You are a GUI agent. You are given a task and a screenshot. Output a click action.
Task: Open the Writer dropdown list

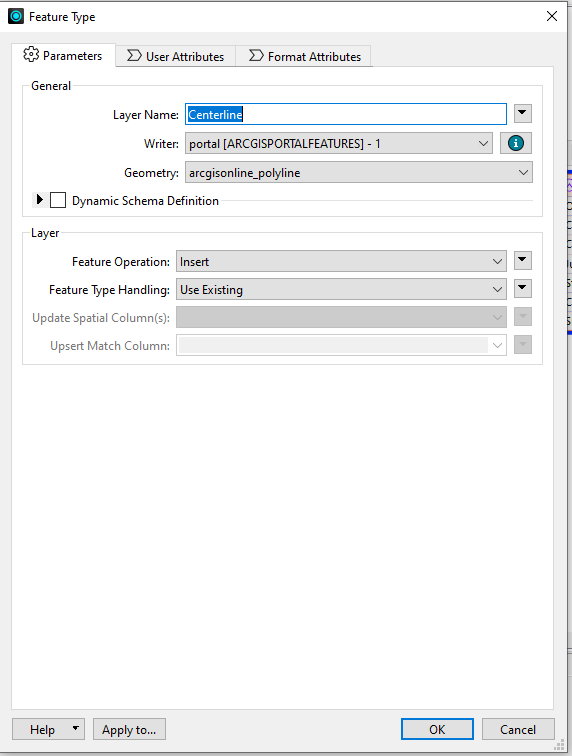[x=339, y=144]
